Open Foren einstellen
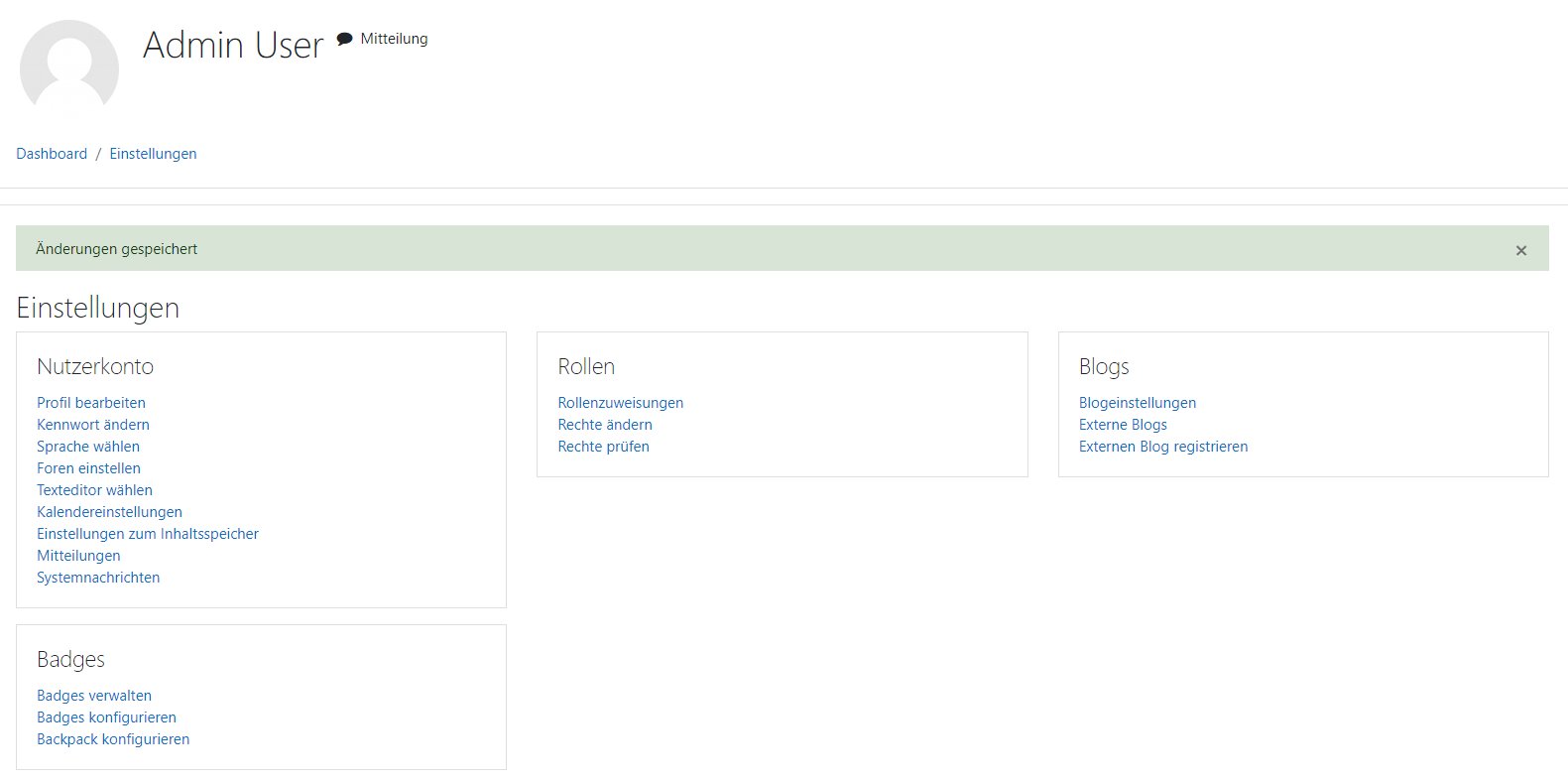The height and width of the screenshot is (782, 1568). 88,468
